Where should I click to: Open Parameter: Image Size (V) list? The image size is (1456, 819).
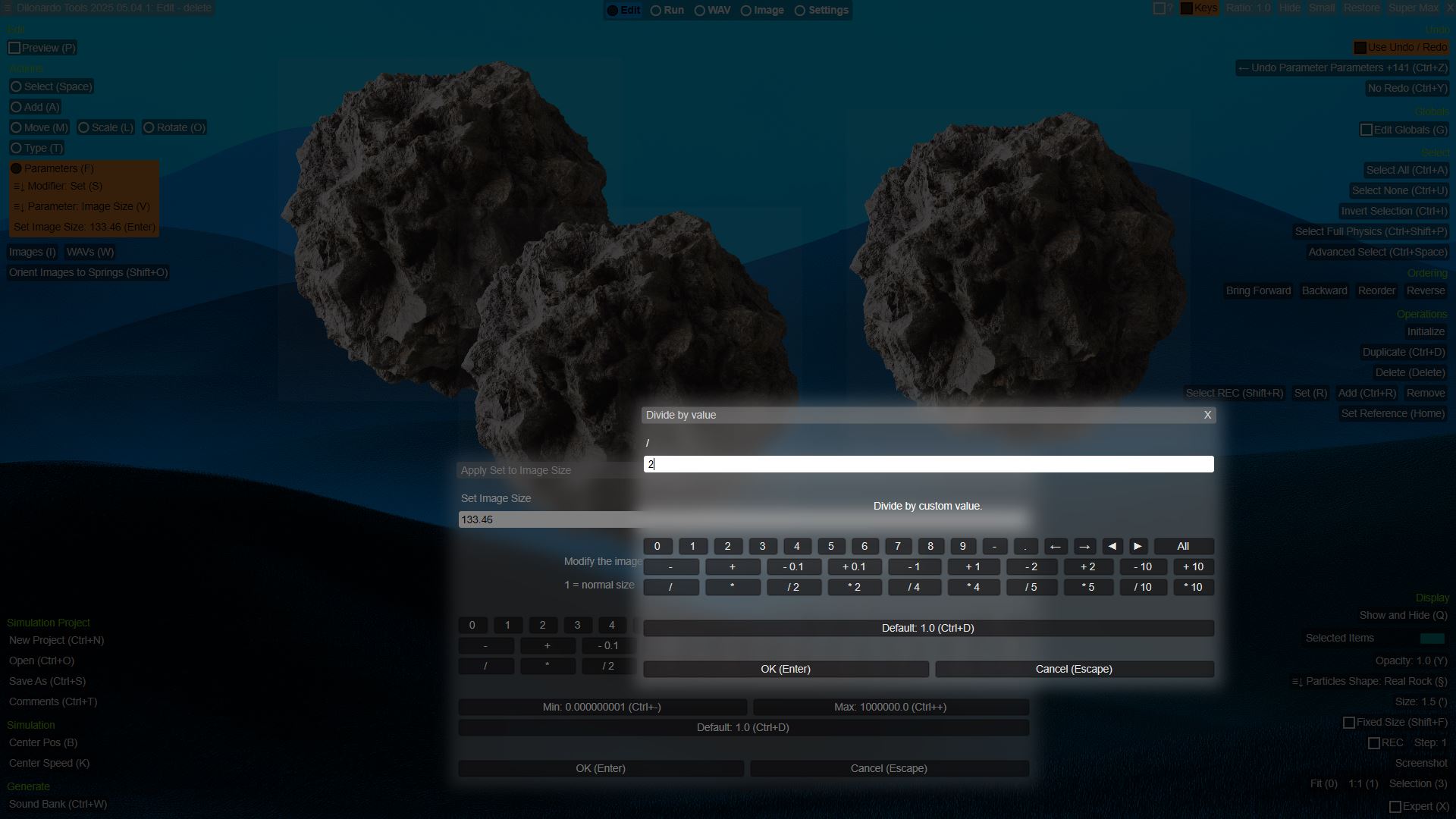[81, 207]
